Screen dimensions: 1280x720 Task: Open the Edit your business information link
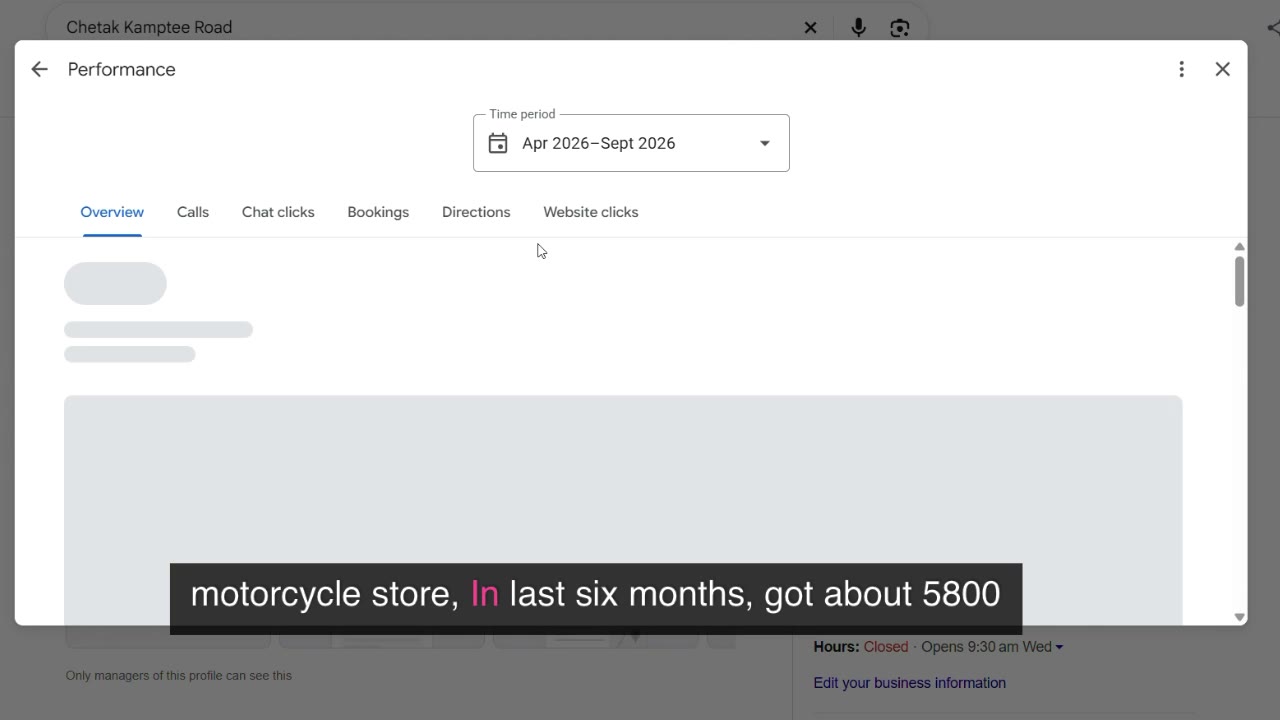(910, 683)
